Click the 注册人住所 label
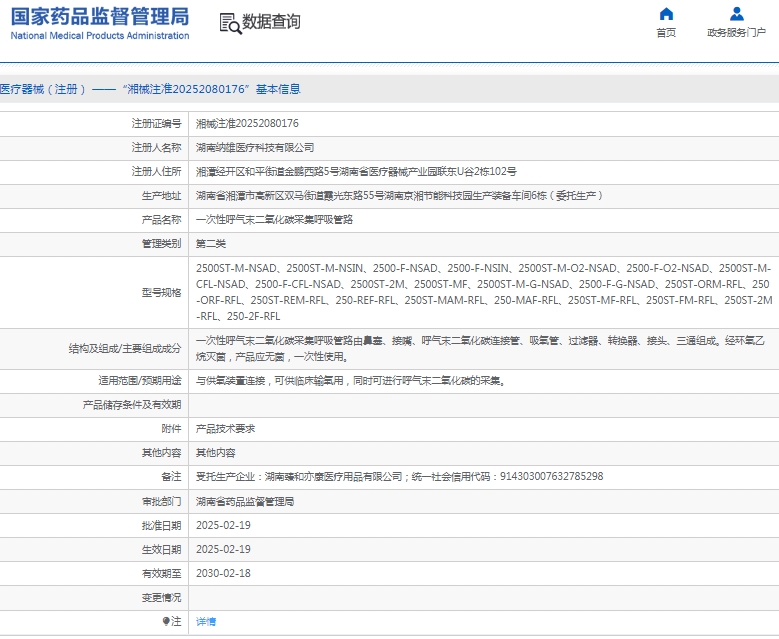Screen dimensions: 779x639 click(x=156, y=171)
